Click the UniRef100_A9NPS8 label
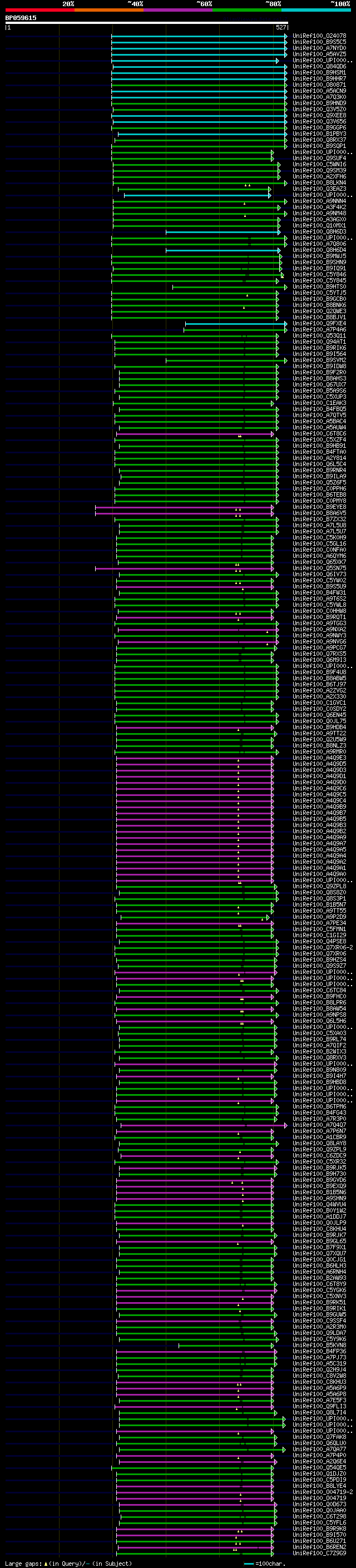The image size is (356, 1568). click(319, 1015)
